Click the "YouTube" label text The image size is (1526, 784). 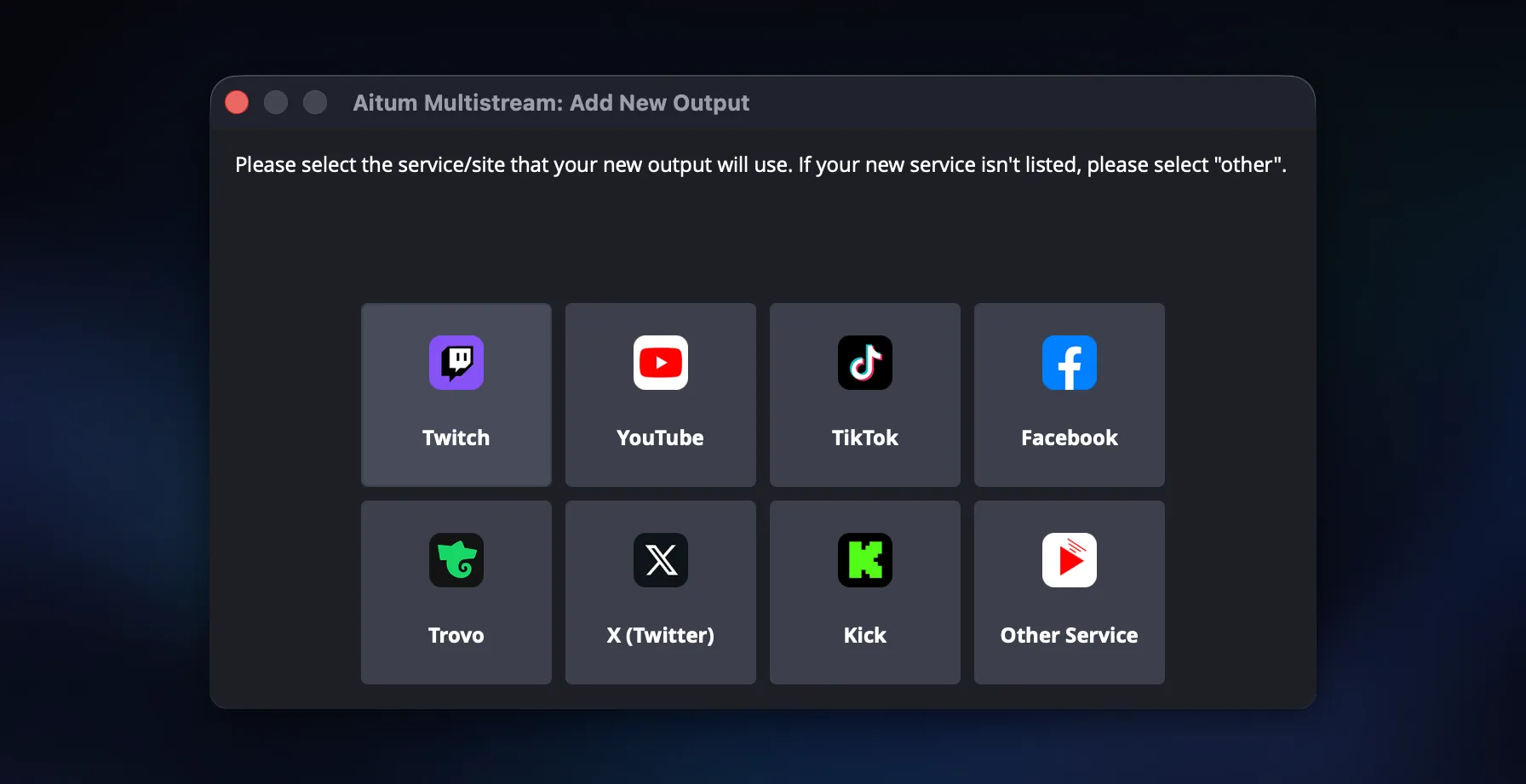tap(661, 438)
